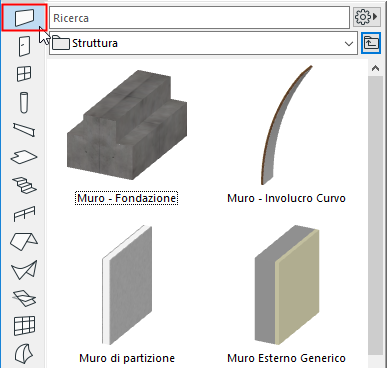The width and height of the screenshot is (387, 368).
Task: Click into the Ricerca search field
Action: coord(199,18)
